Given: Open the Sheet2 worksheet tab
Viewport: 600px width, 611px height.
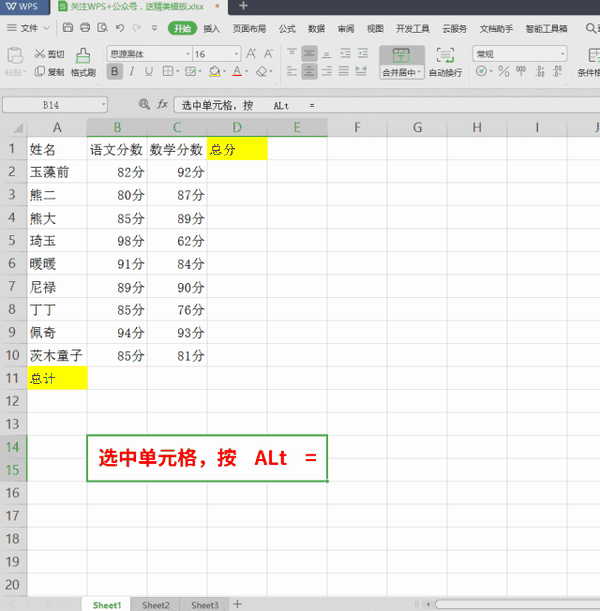Looking at the screenshot, I should point(155,605).
